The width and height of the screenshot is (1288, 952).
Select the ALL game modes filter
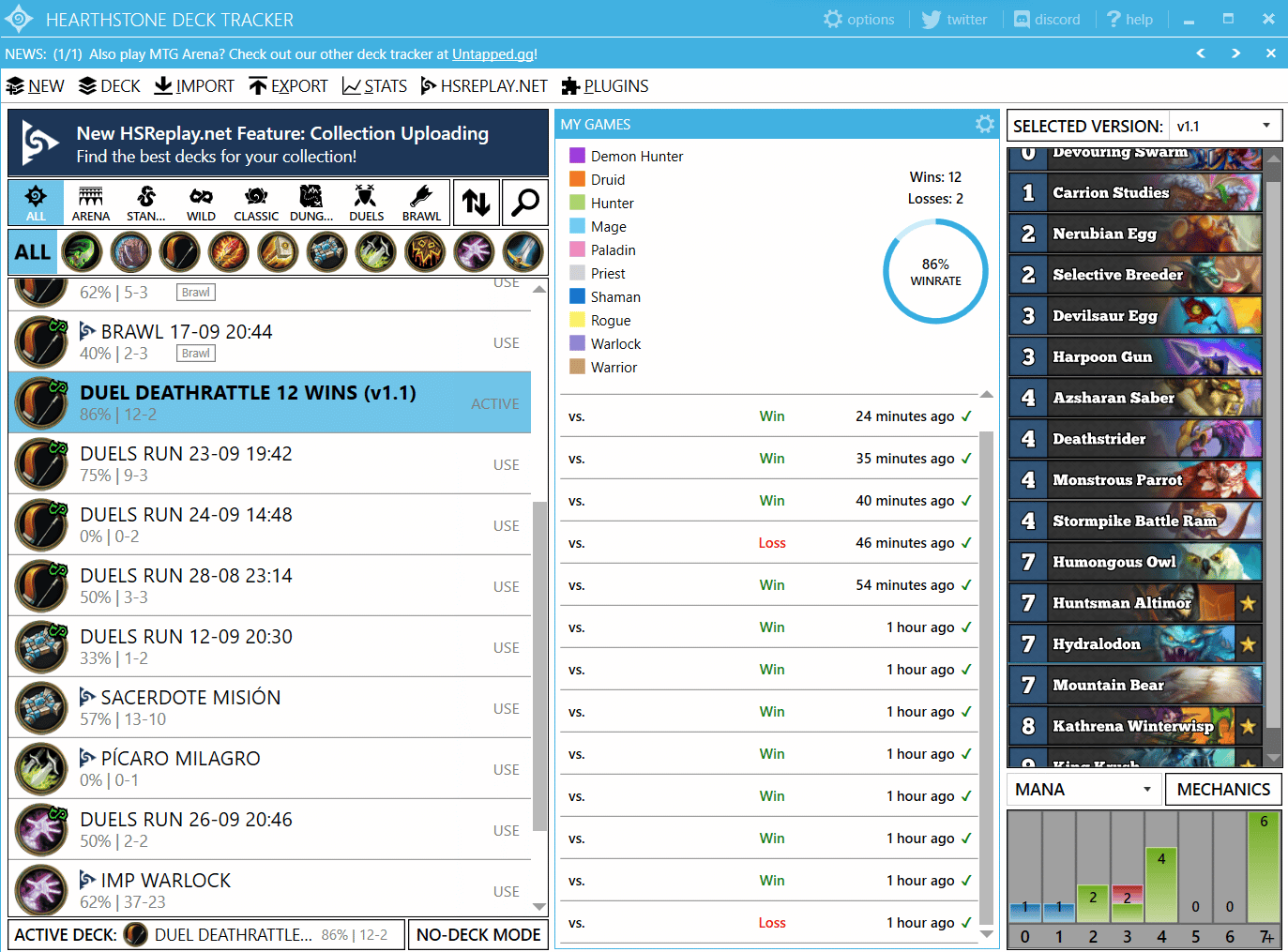[36, 203]
